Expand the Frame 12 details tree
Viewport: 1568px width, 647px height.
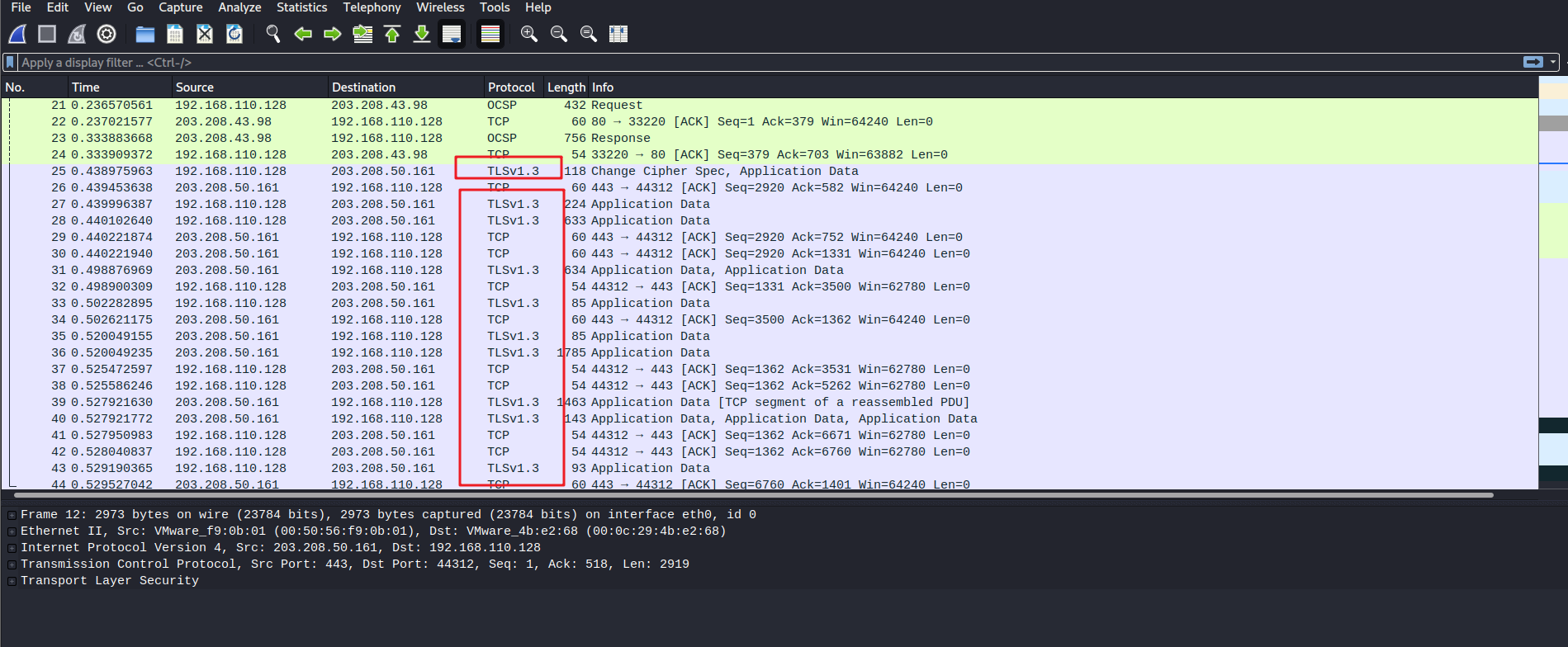pos(12,515)
